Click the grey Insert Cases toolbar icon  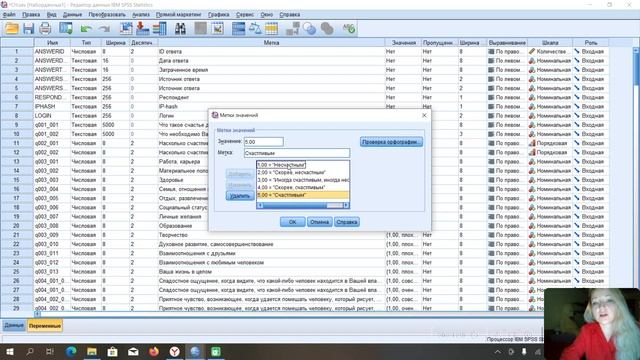click(200, 29)
